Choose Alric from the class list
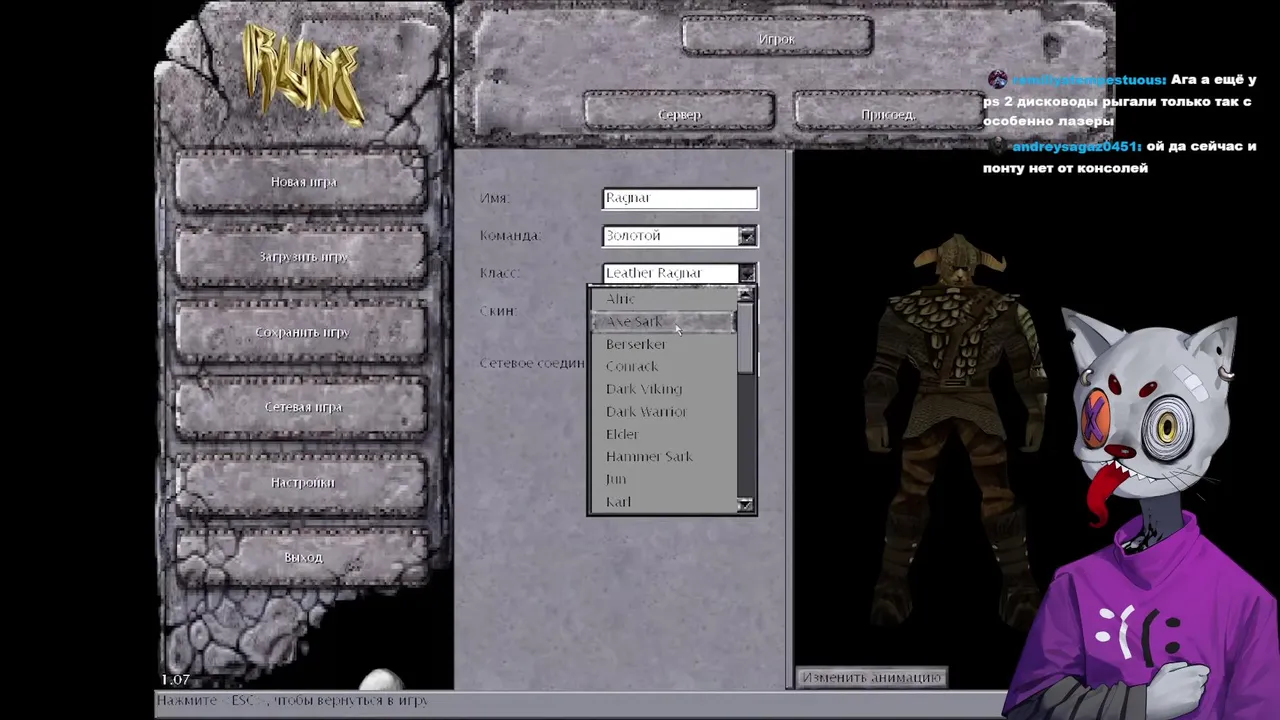 tap(664, 299)
